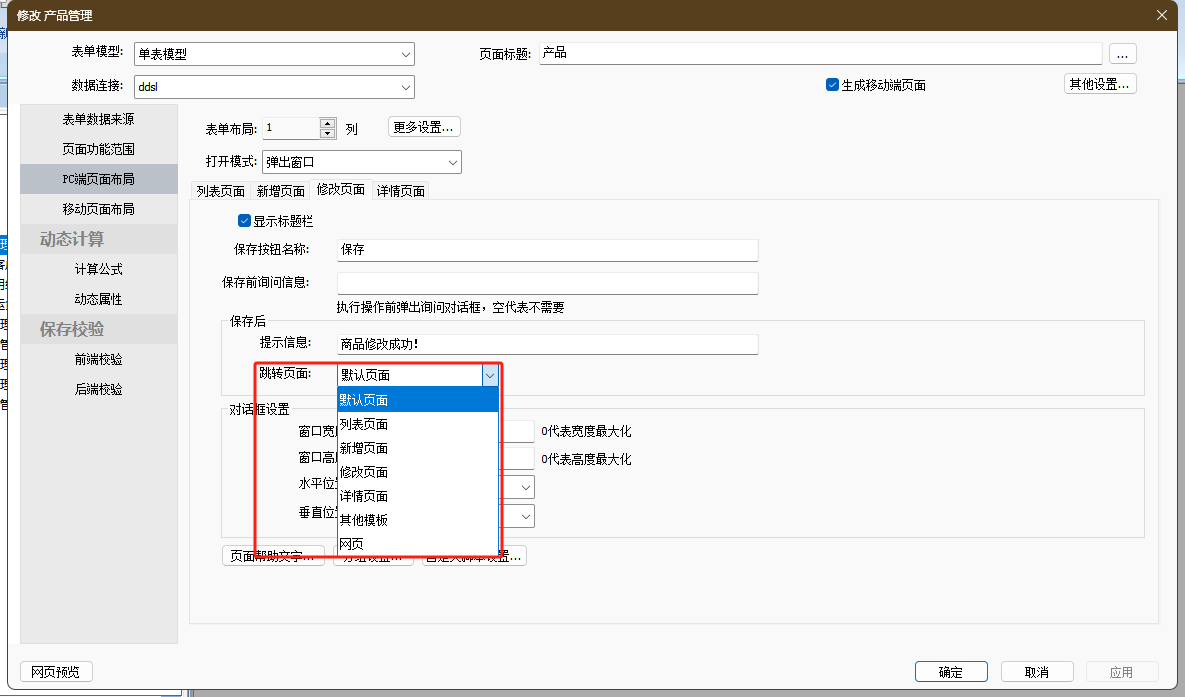Screen dimensions: 1185x697
Task: Collapse the 跳转页面 dropdown arrow
Action: tap(489, 376)
